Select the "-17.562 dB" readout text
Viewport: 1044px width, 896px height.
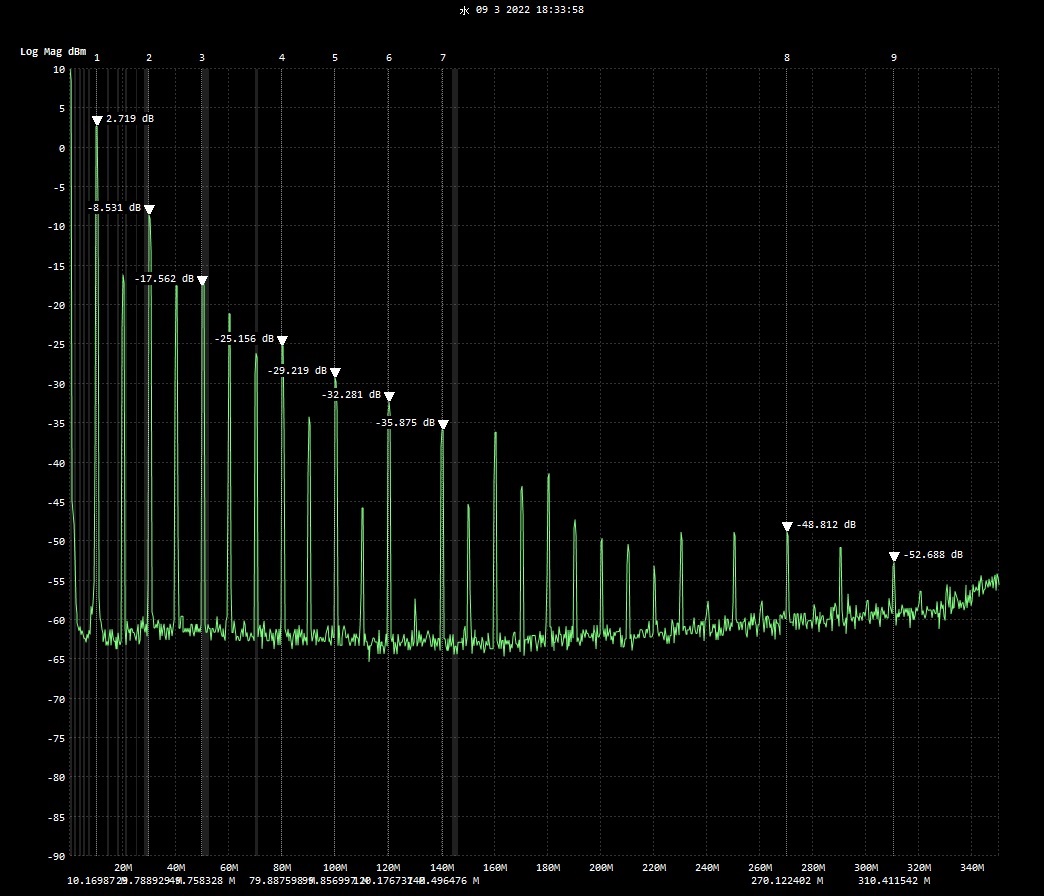164,279
